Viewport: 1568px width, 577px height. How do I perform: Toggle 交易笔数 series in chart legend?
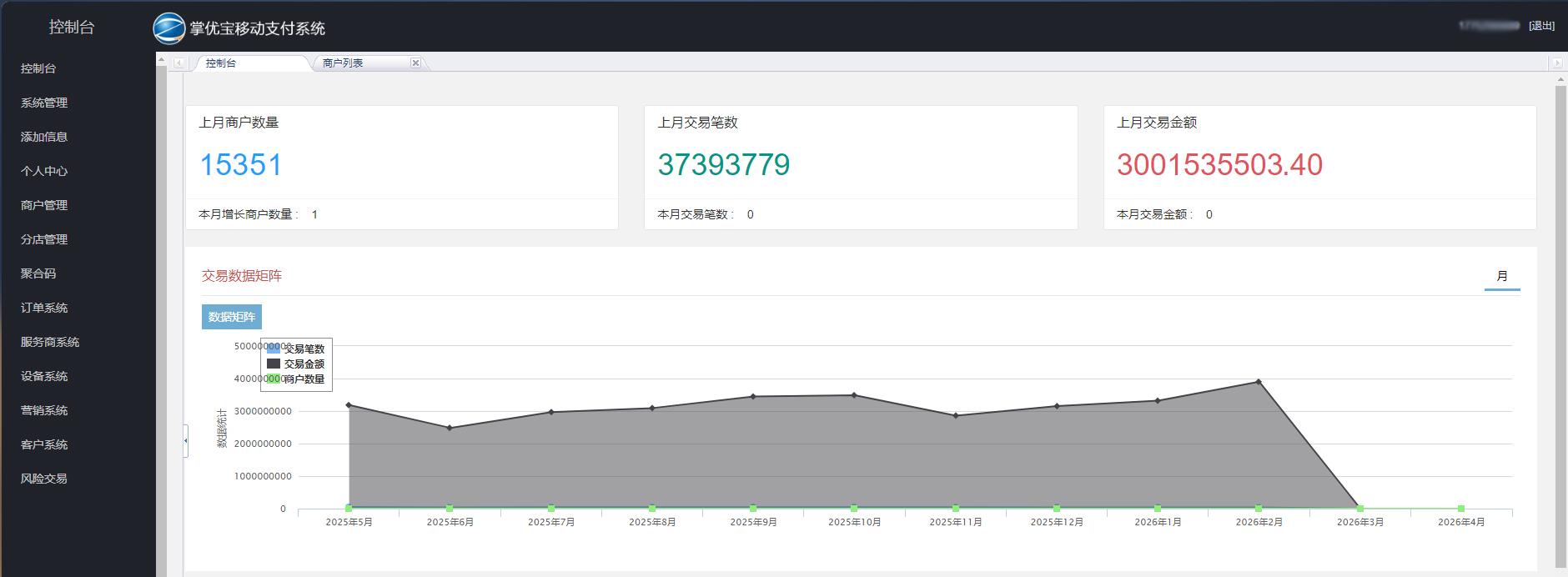pyautogui.click(x=296, y=349)
